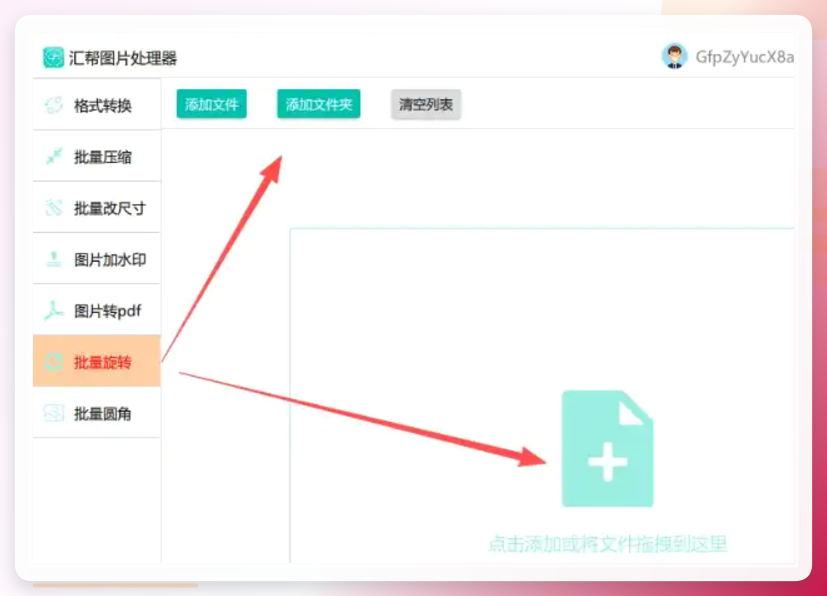
Task: Switch to the 批量压缩 section
Action: pos(97,156)
